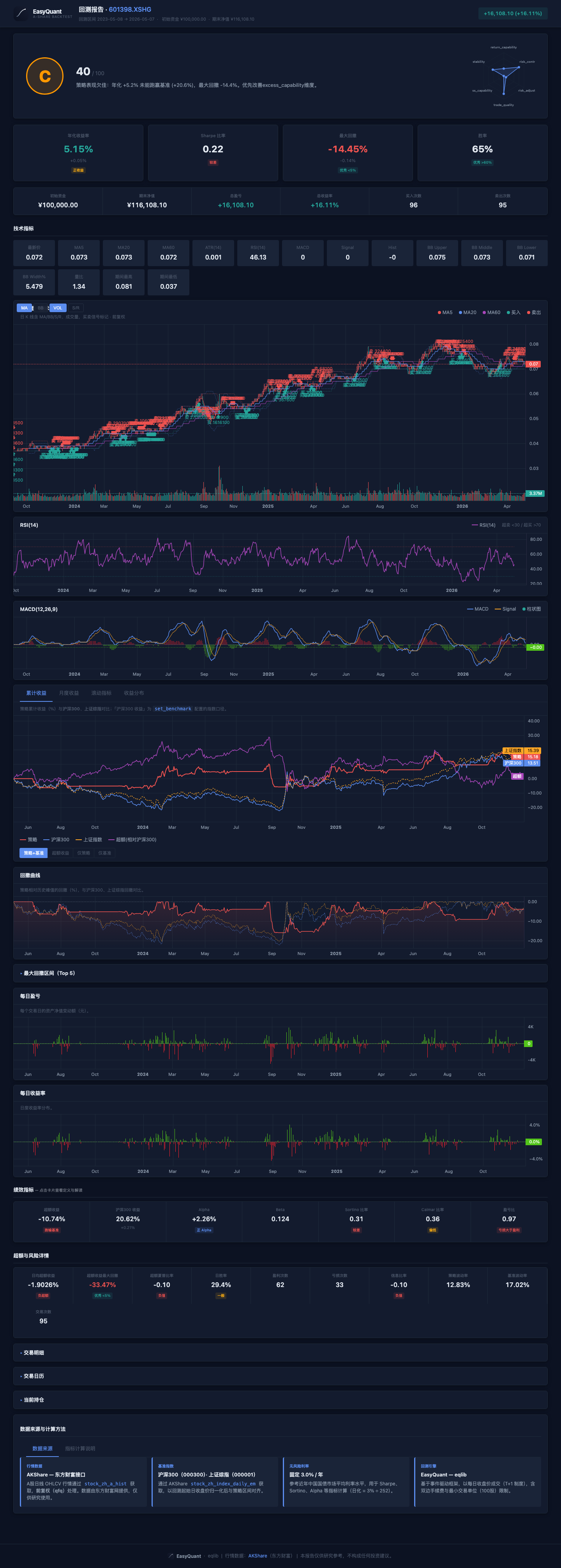Expand the 交易明细 section
Image resolution: width=561 pixels, height=1568 pixels.
[280, 1353]
